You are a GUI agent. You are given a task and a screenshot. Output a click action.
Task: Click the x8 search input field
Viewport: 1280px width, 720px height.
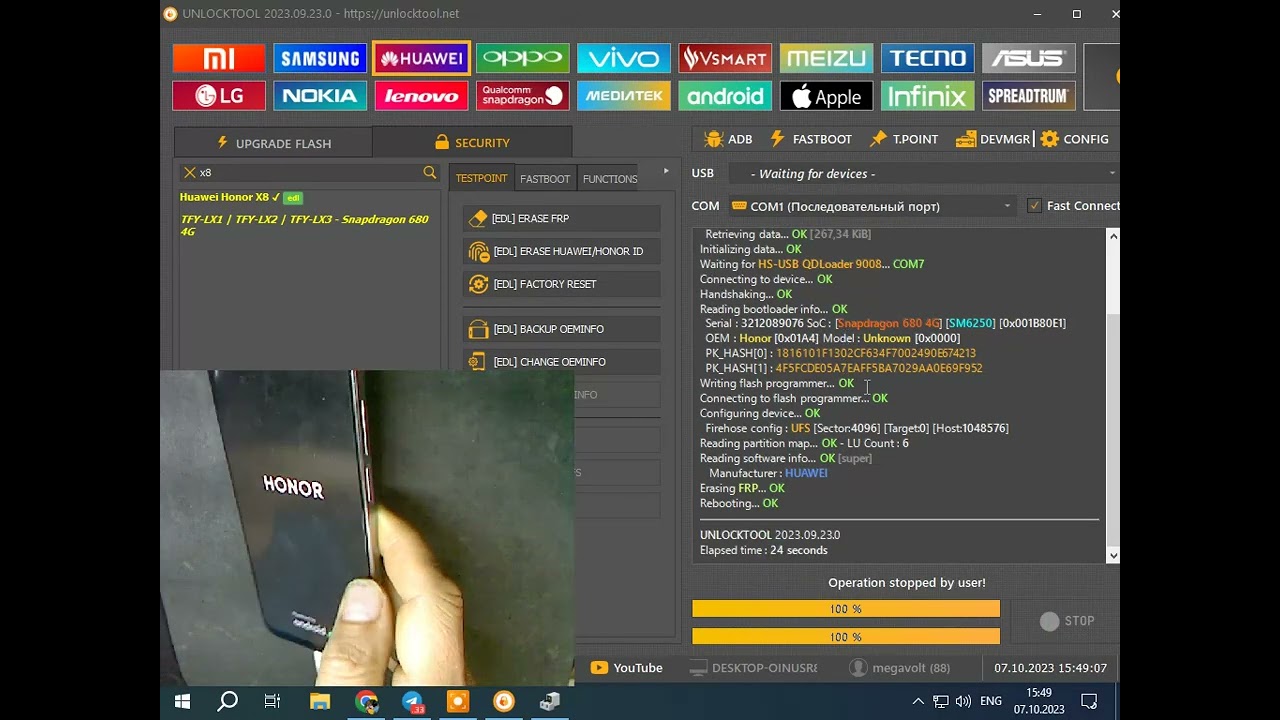(309, 172)
